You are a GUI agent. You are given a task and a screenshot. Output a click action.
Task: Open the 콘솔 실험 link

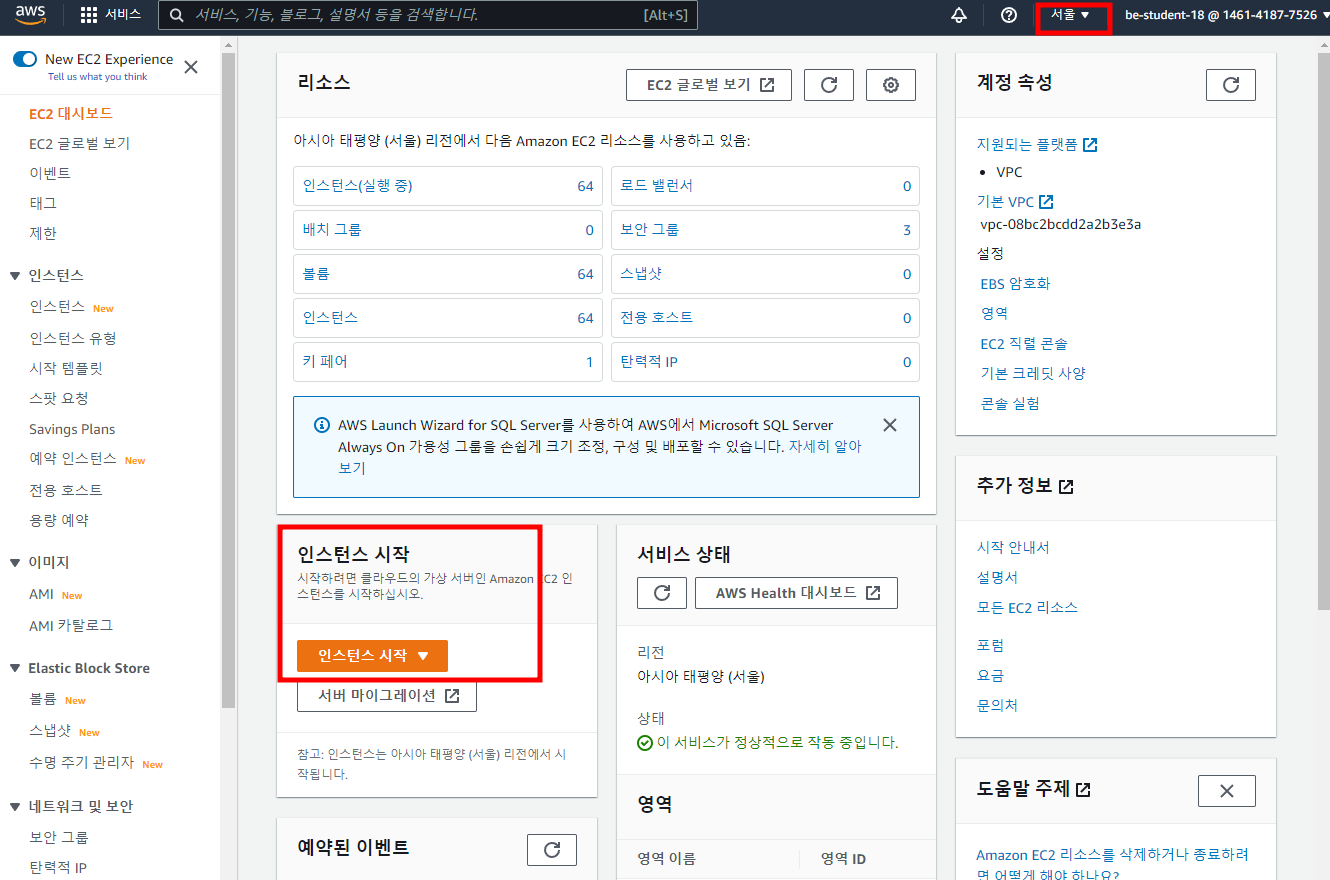(x=1009, y=403)
